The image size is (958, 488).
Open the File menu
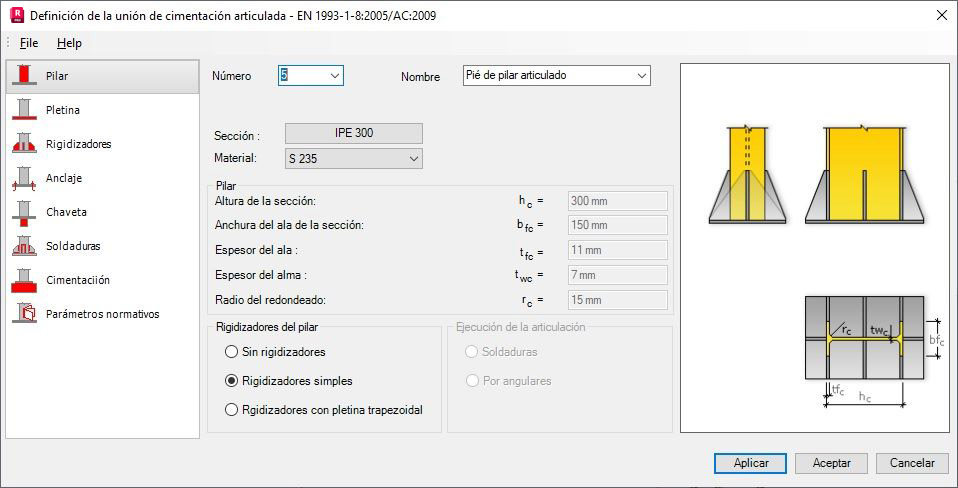29,43
